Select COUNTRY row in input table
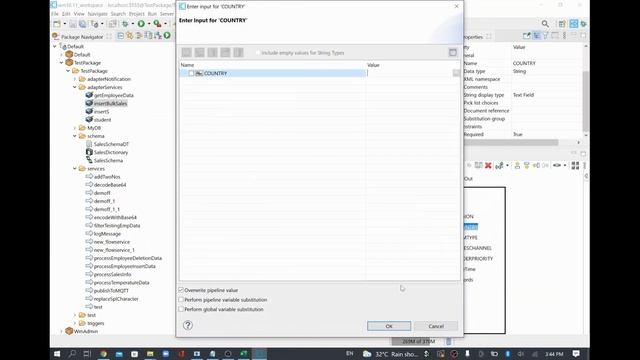This screenshot has height=360, width=640. 273,73
